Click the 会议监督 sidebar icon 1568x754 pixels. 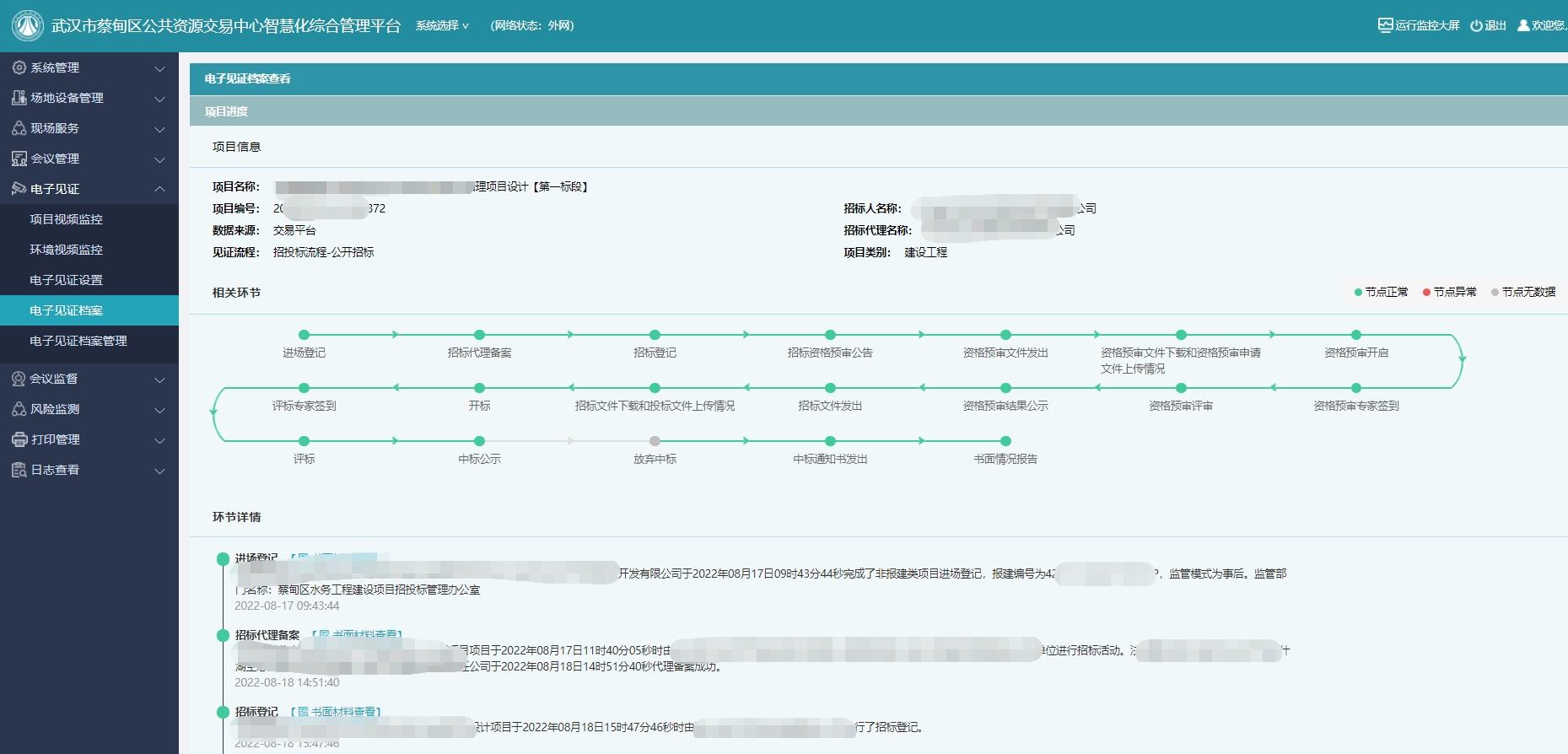(x=19, y=379)
